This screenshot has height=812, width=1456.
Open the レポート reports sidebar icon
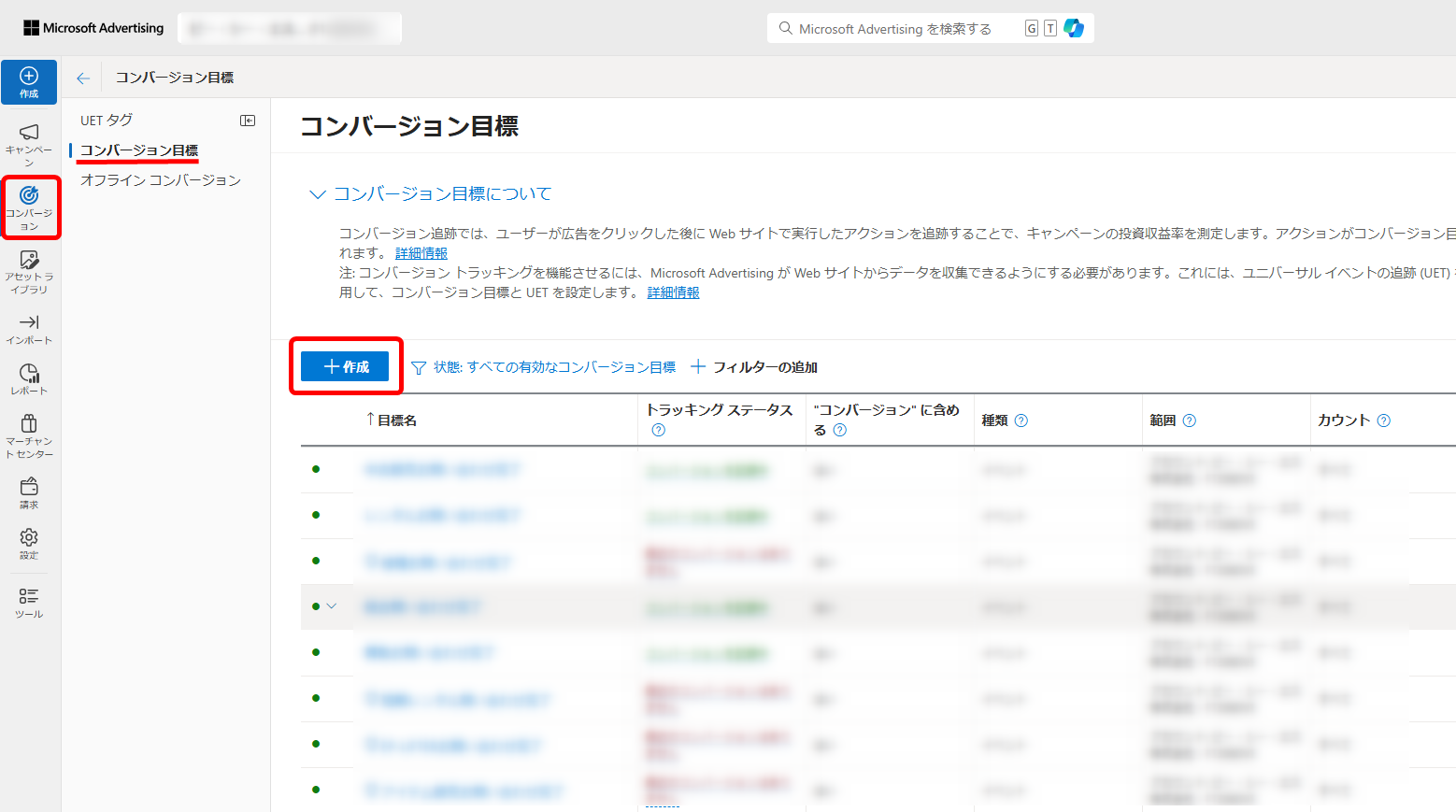point(29,379)
